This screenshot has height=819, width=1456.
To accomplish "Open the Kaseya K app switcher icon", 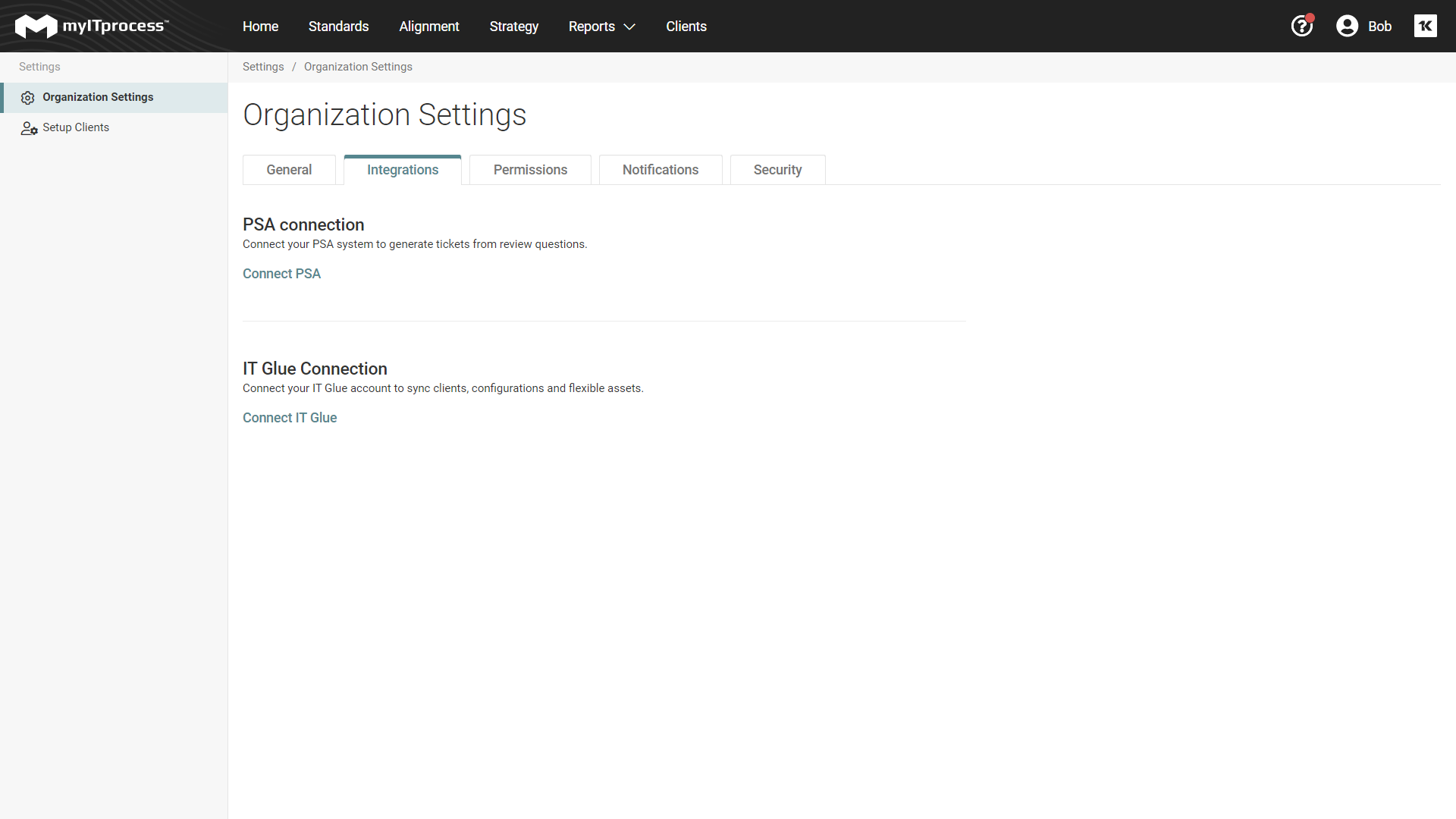I will (1426, 26).
